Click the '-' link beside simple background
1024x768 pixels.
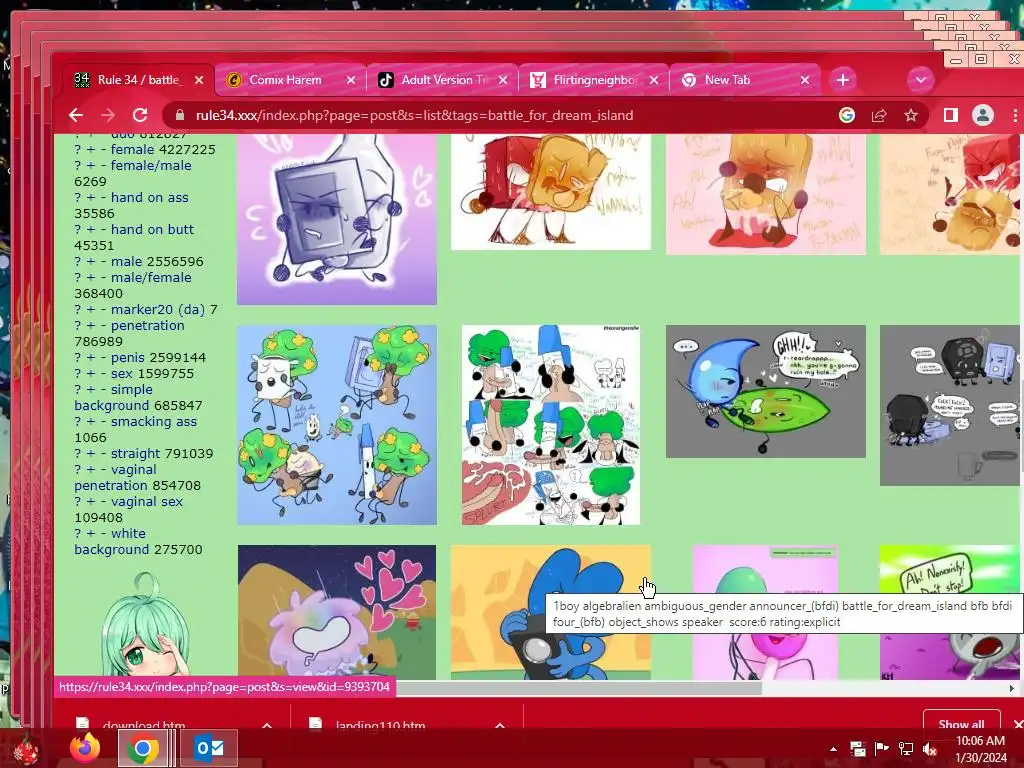[103, 390]
